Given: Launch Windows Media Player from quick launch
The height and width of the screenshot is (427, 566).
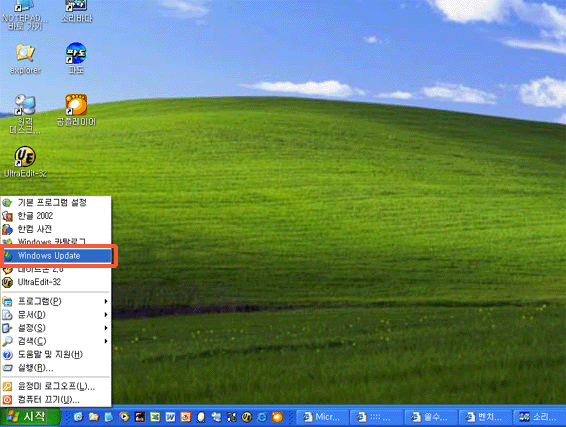Looking at the screenshot, I should 124,417.
